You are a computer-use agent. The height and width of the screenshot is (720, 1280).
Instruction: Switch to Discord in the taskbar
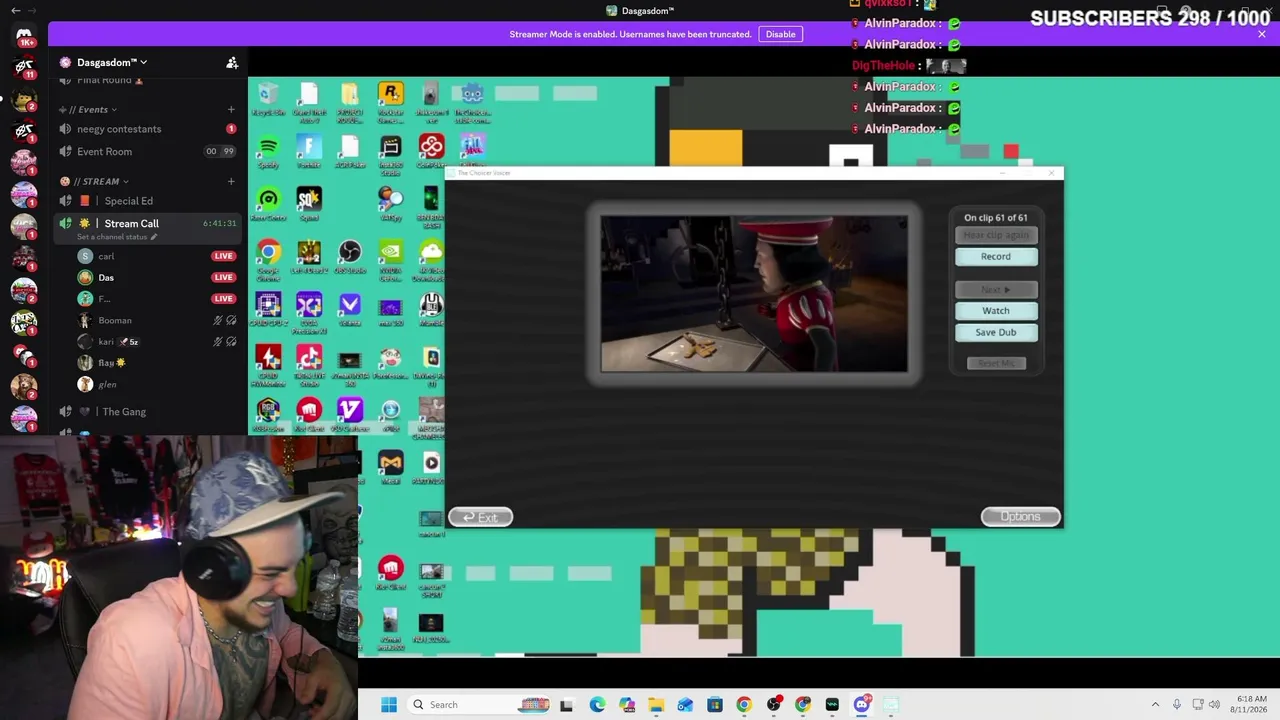click(x=862, y=705)
